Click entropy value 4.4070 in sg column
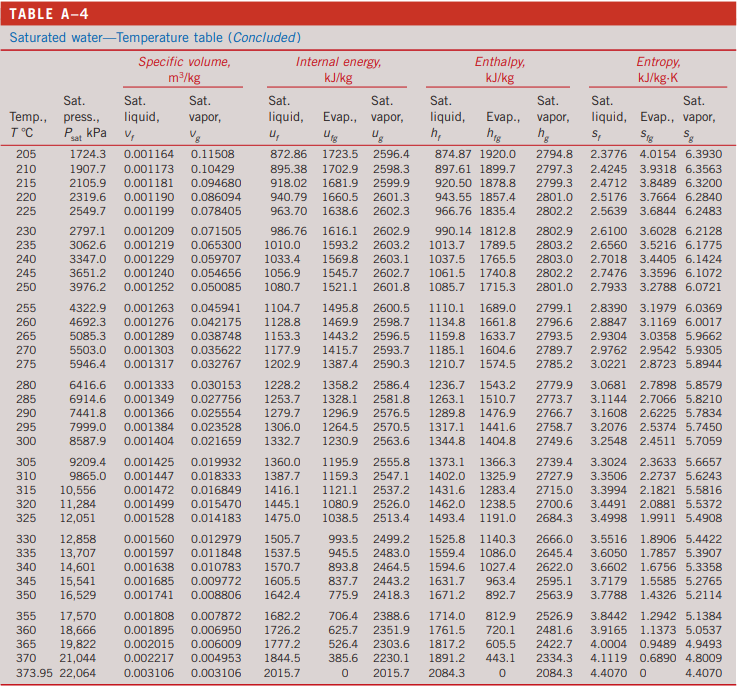Screen dimensions: 737x687 click(x=704, y=673)
